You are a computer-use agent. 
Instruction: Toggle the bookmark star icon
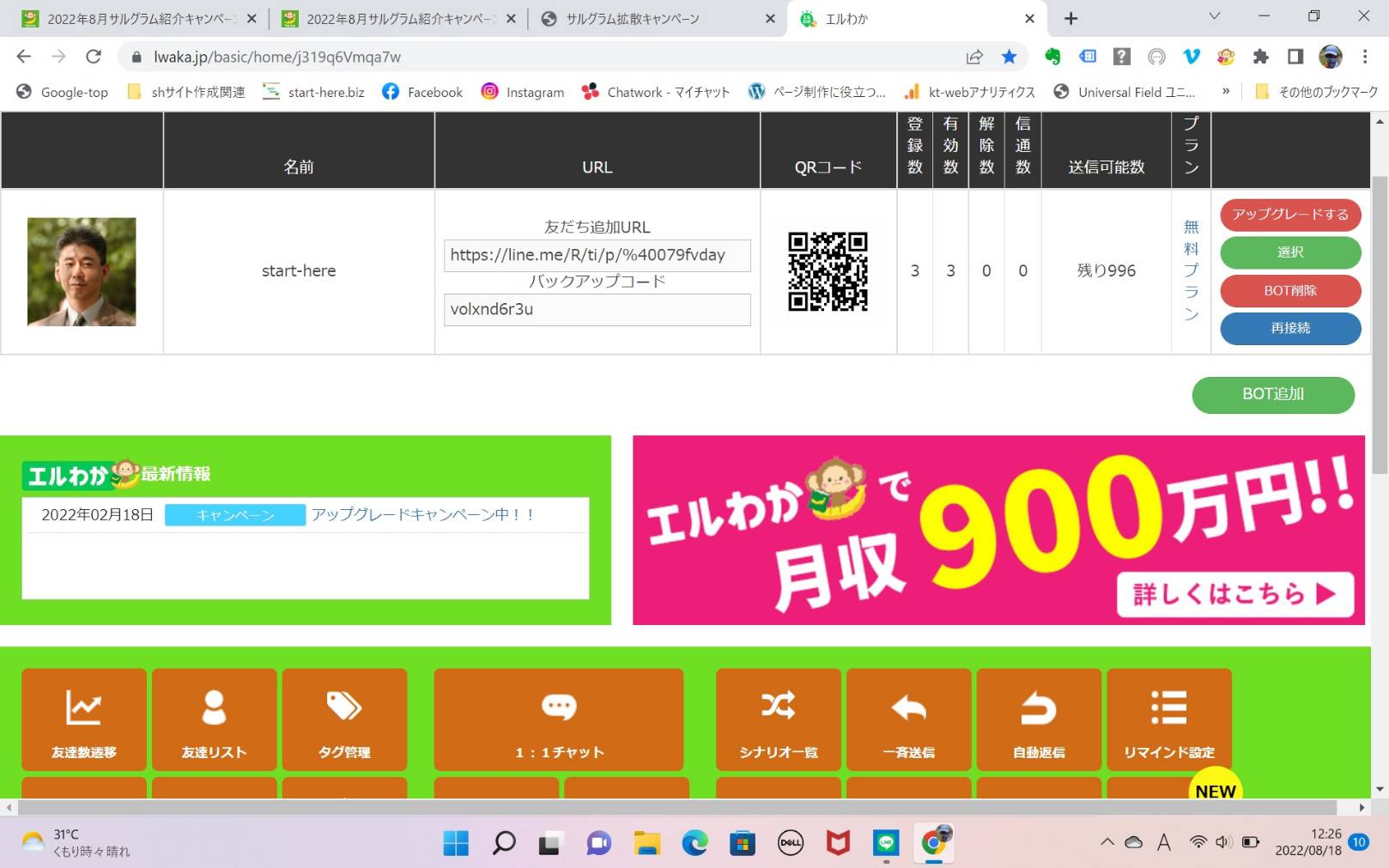1010,57
